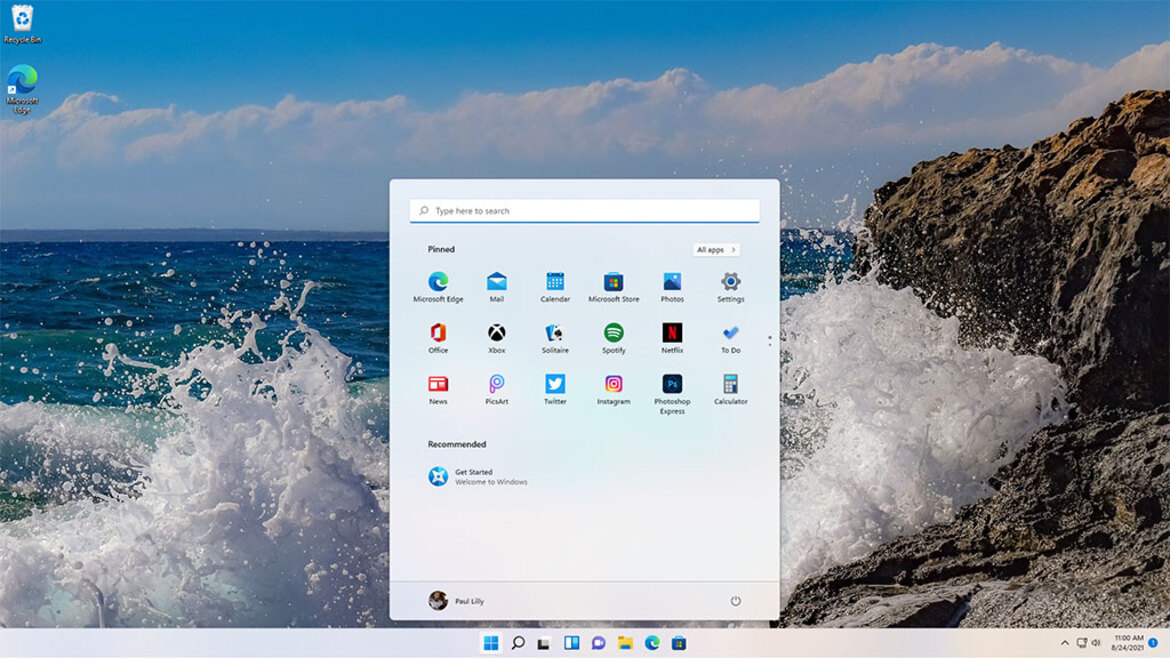This screenshot has height=658, width=1170.
Task: Click the network icon in system tray
Action: (x=1081, y=643)
